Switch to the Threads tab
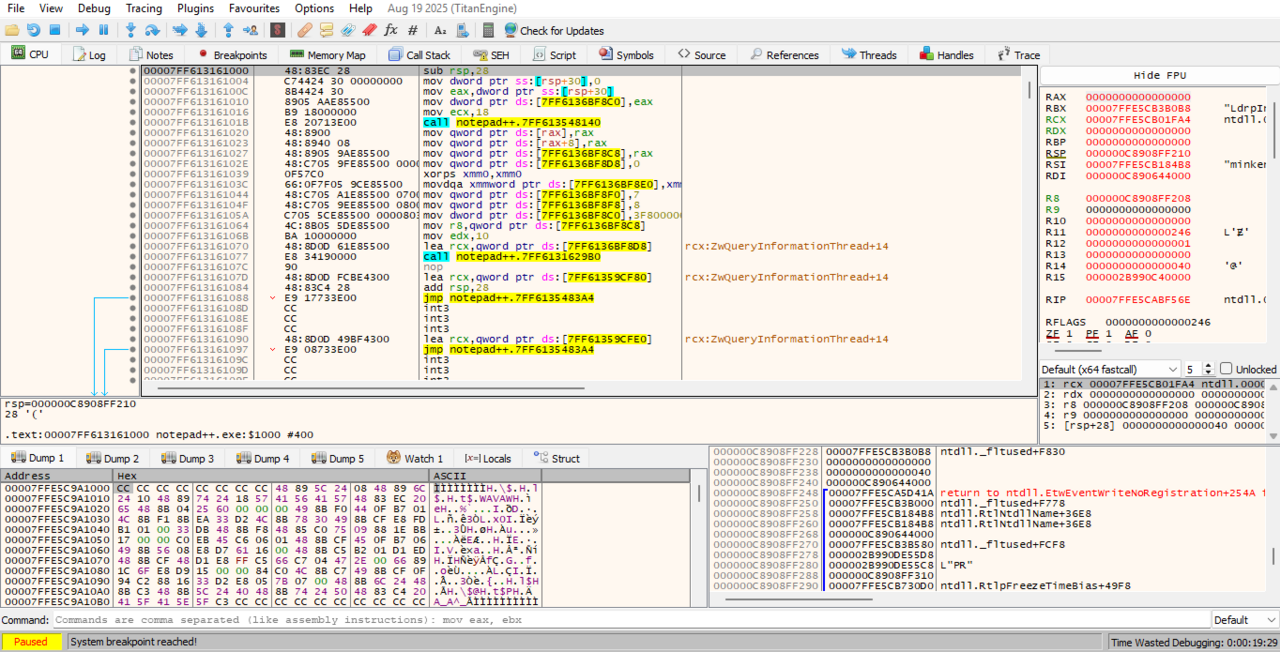This screenshot has height=652, width=1280. click(x=868, y=55)
